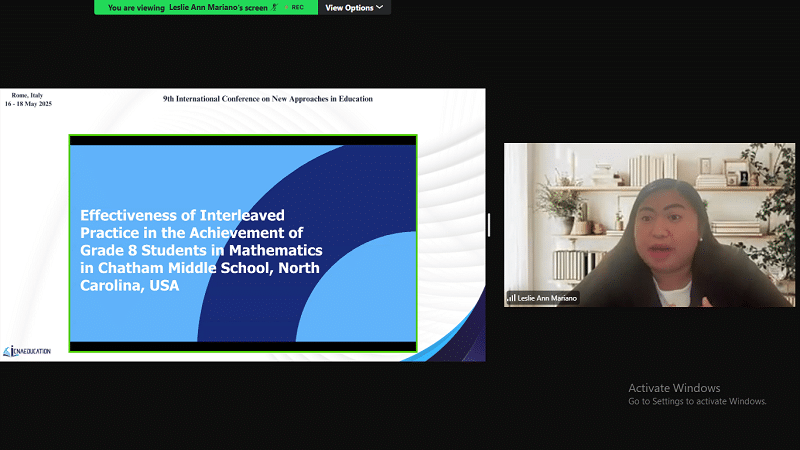Click the signal strength icon beside speaker name
This screenshot has width=800, height=450.
click(511, 298)
